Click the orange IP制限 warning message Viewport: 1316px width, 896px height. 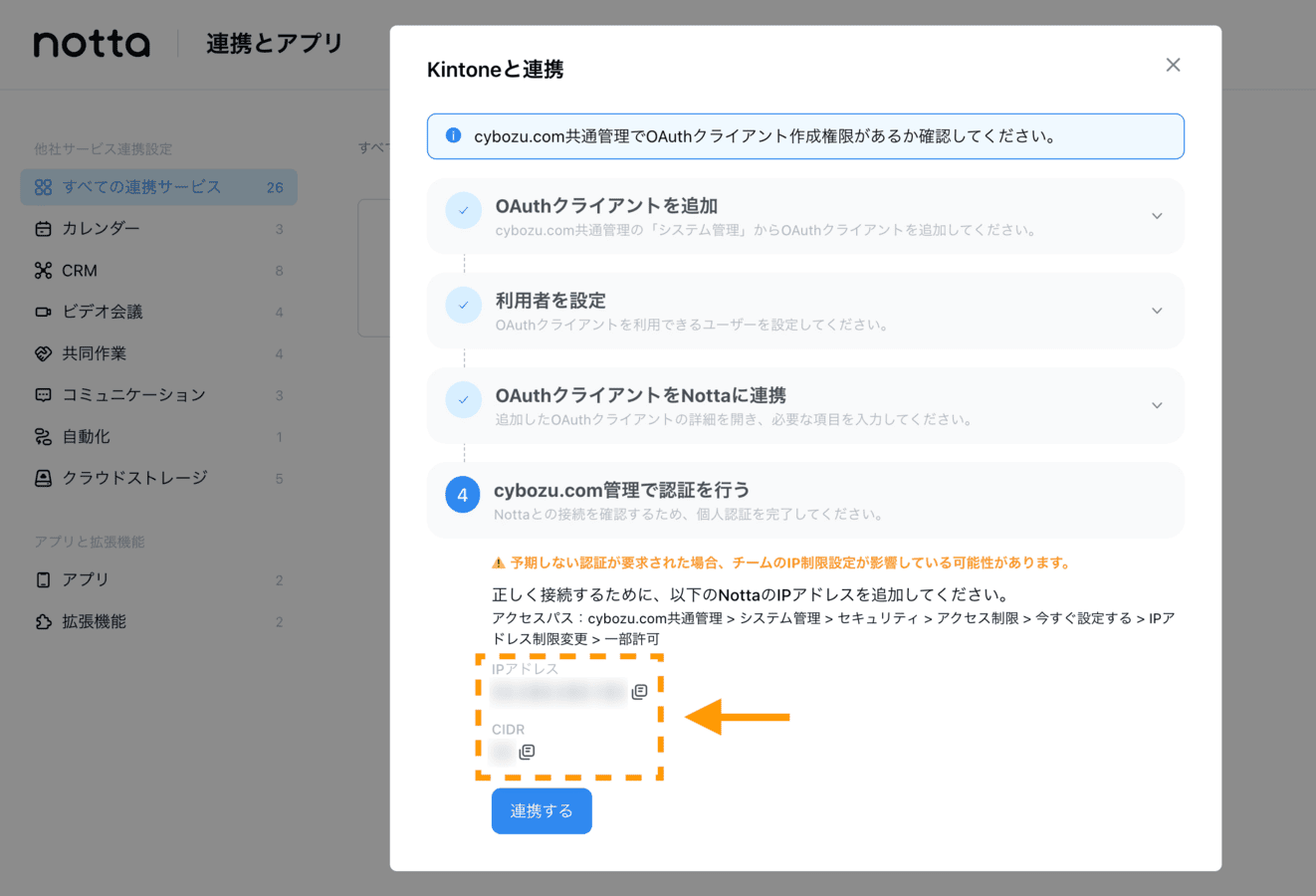click(790, 563)
